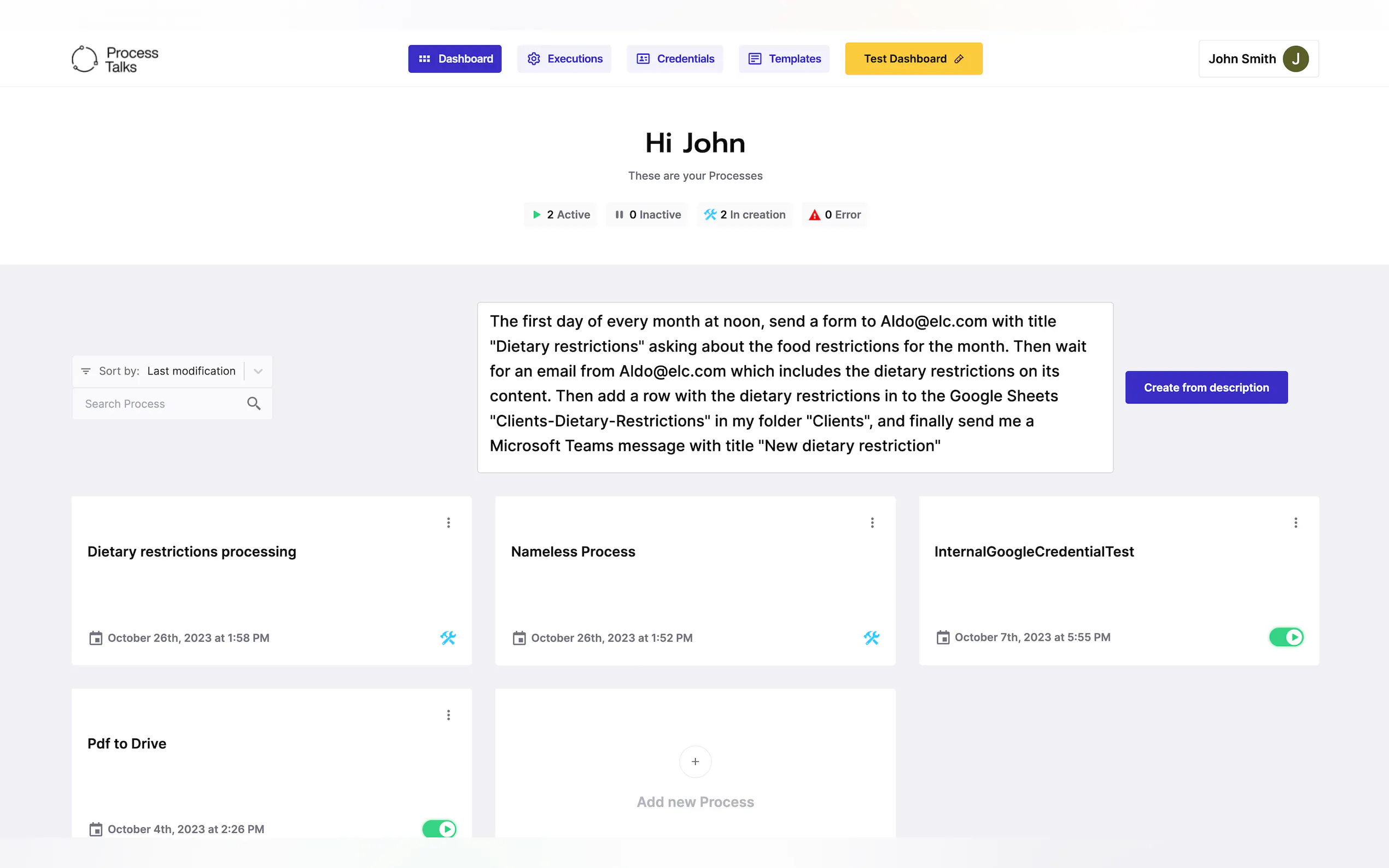
Task: Toggle off InternalGoogleCredentialTest process
Action: [x=1286, y=637]
